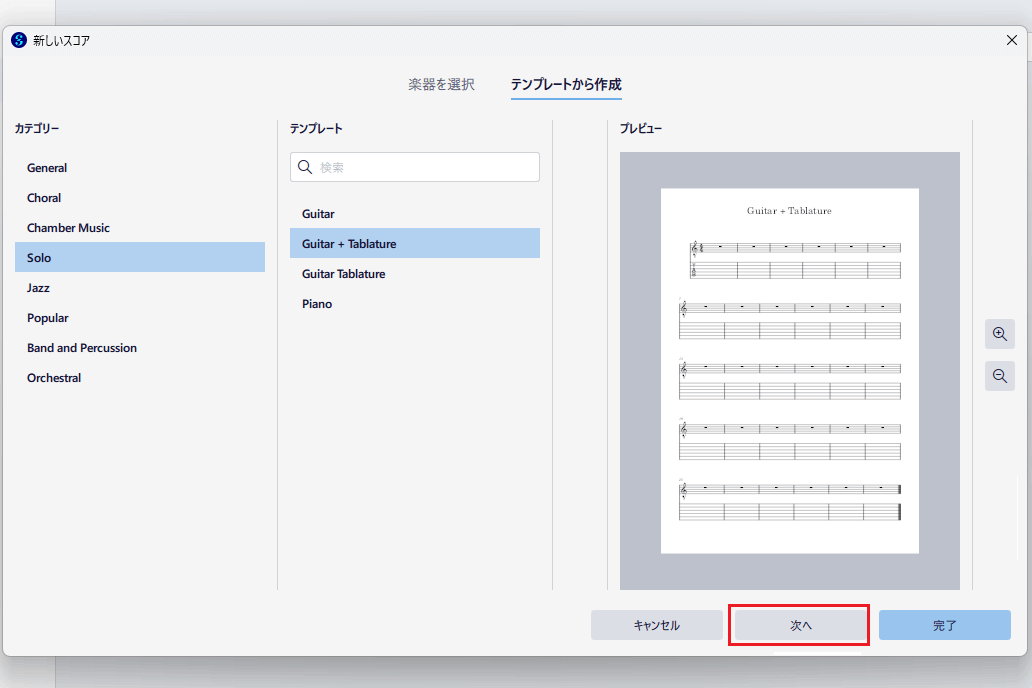
Task: Select the Popular category
Action: pyautogui.click(x=48, y=318)
